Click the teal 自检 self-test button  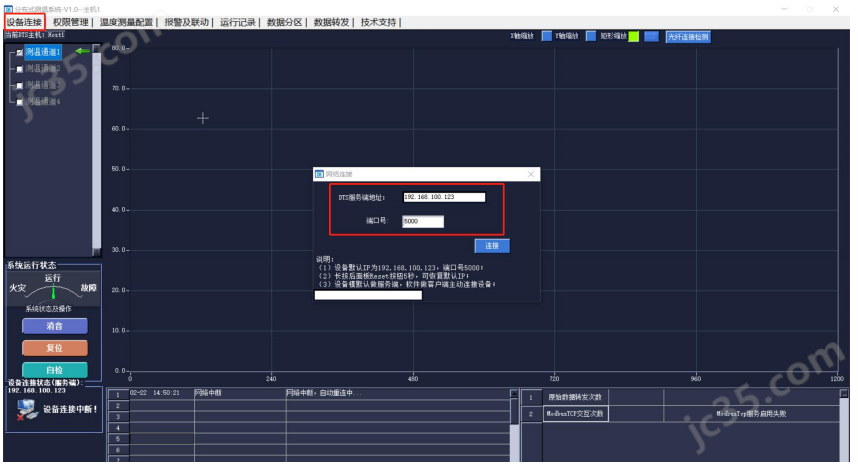click(55, 370)
